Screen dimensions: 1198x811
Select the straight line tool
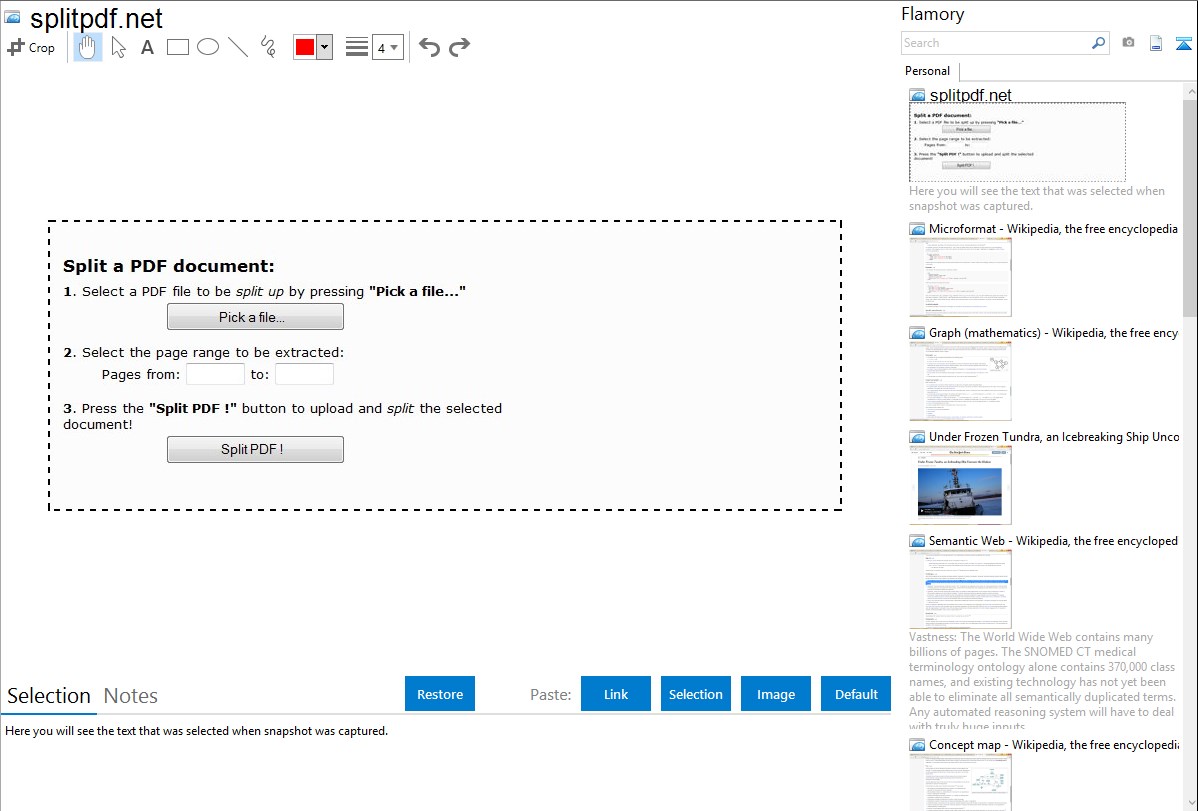tap(238, 47)
